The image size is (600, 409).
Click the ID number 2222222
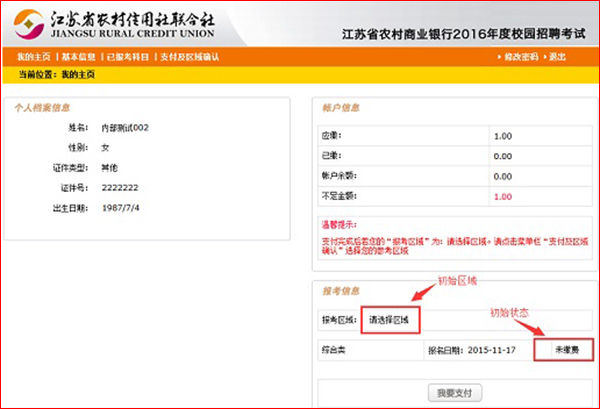[120, 188]
